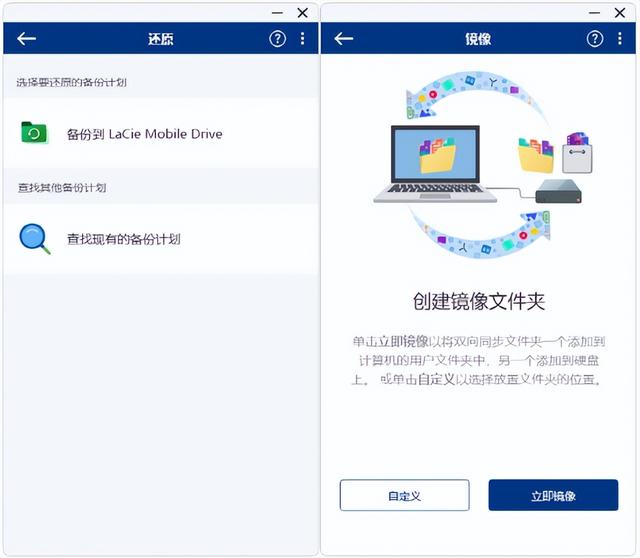Image resolution: width=640 pixels, height=558 pixels.
Task: Close the 镜像 window
Action: (x=620, y=13)
